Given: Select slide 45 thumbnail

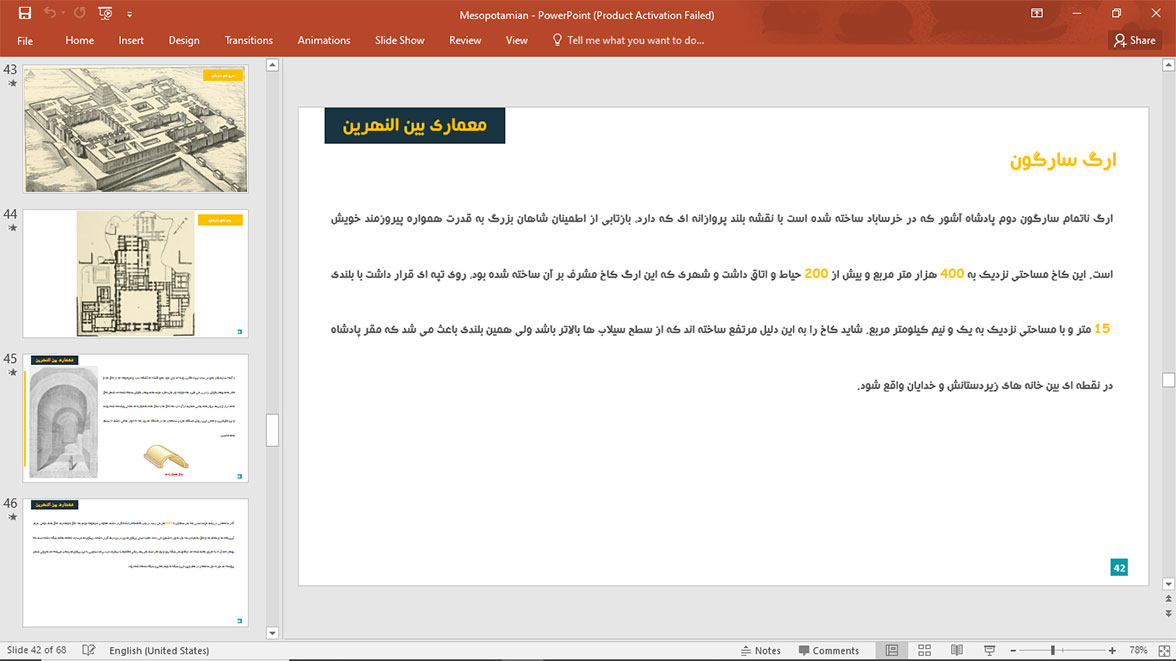Looking at the screenshot, I should [135, 419].
